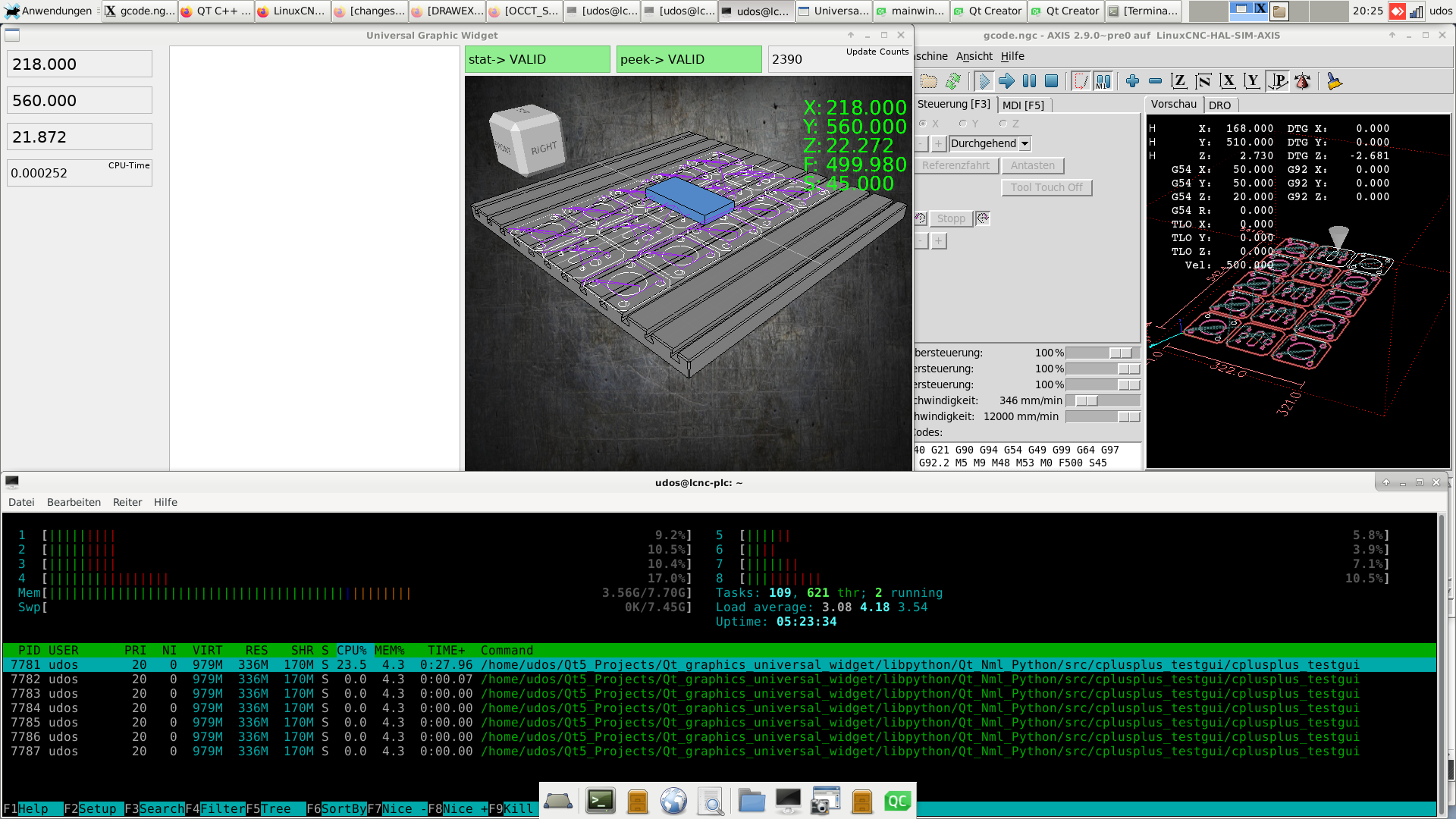
Task: Clear live plot with broom icon
Action: click(x=1334, y=81)
